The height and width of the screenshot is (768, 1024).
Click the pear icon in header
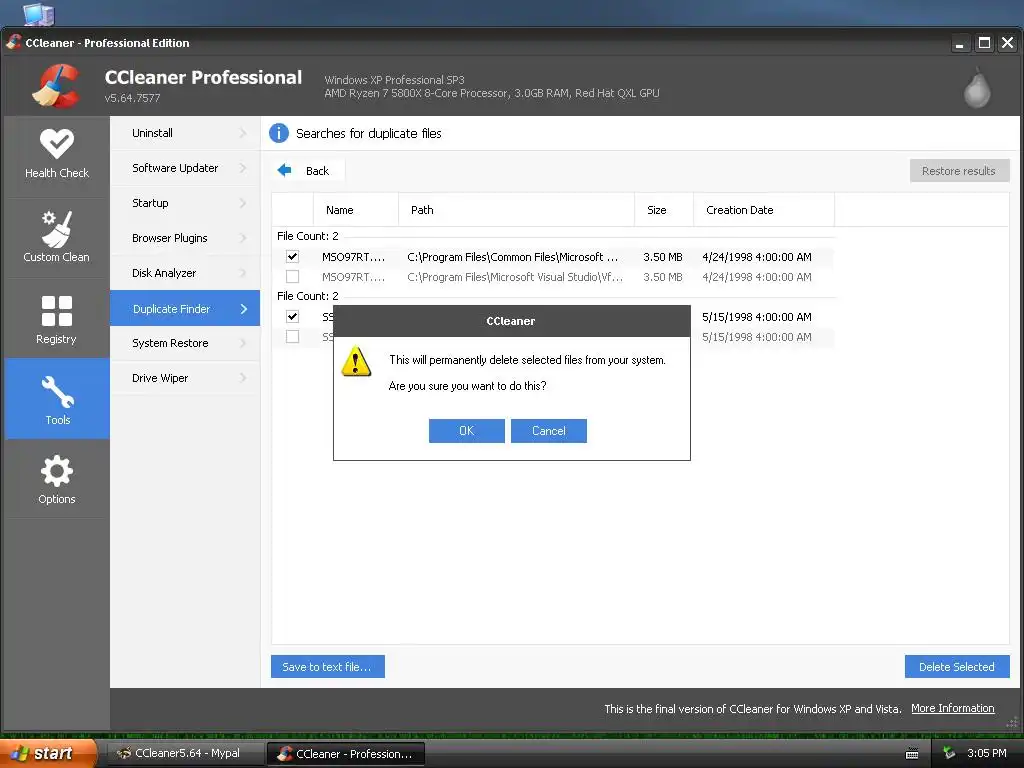pyautogui.click(x=977, y=88)
